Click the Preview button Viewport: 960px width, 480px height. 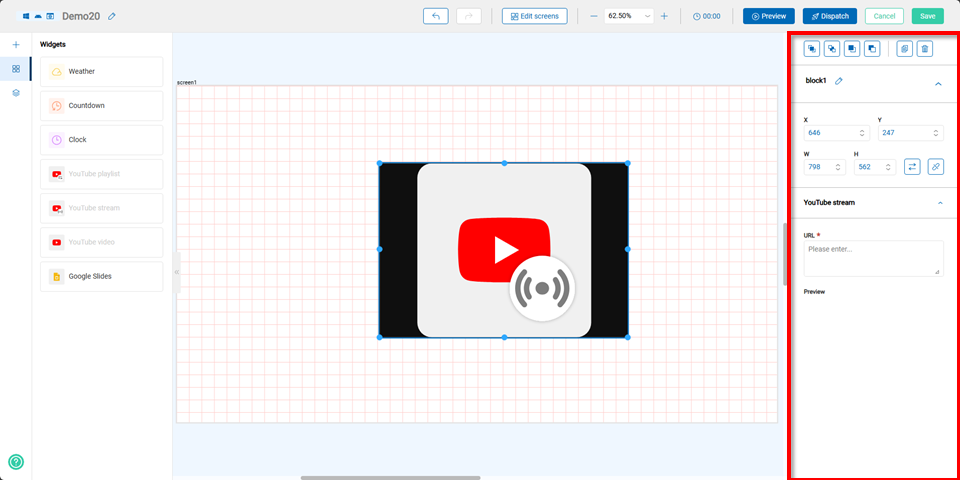(768, 16)
